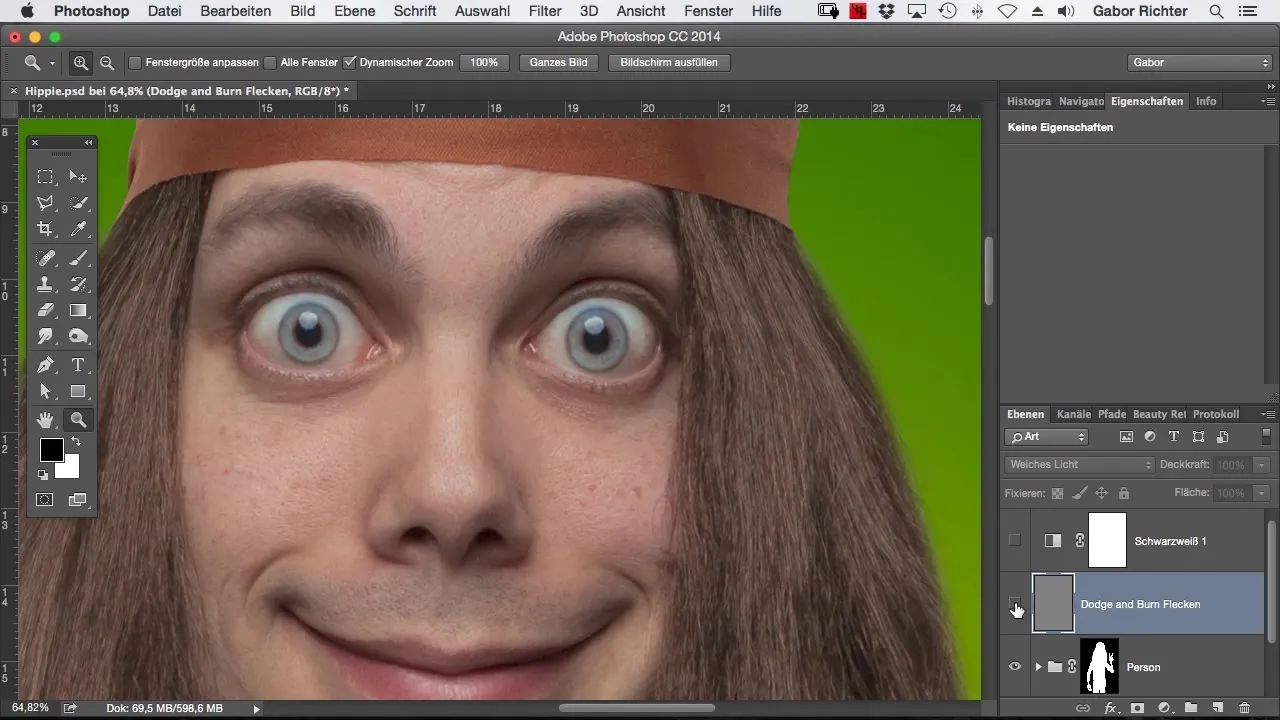Image resolution: width=1280 pixels, height=720 pixels.
Task: Select the Quick Selection tool
Action: [x=78, y=203]
